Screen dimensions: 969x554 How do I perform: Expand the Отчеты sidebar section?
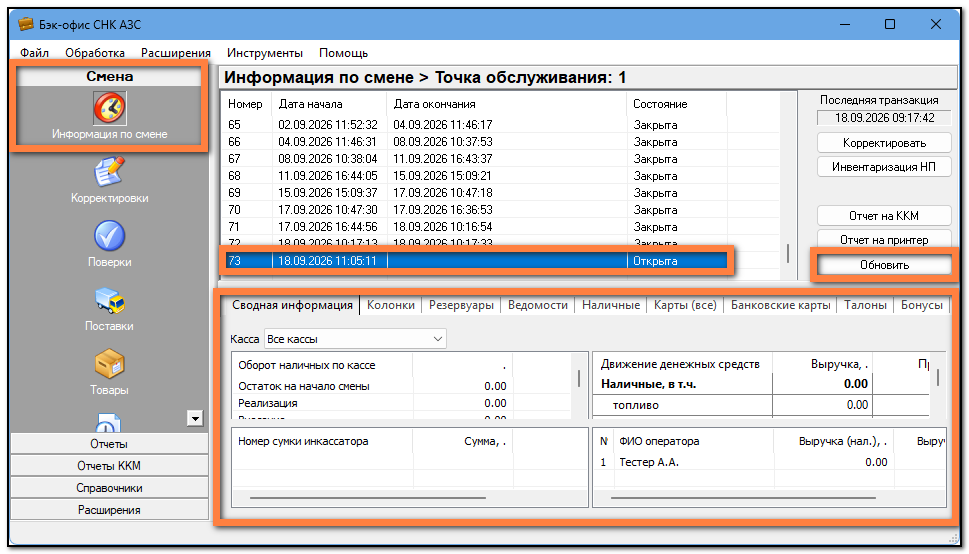[109, 444]
